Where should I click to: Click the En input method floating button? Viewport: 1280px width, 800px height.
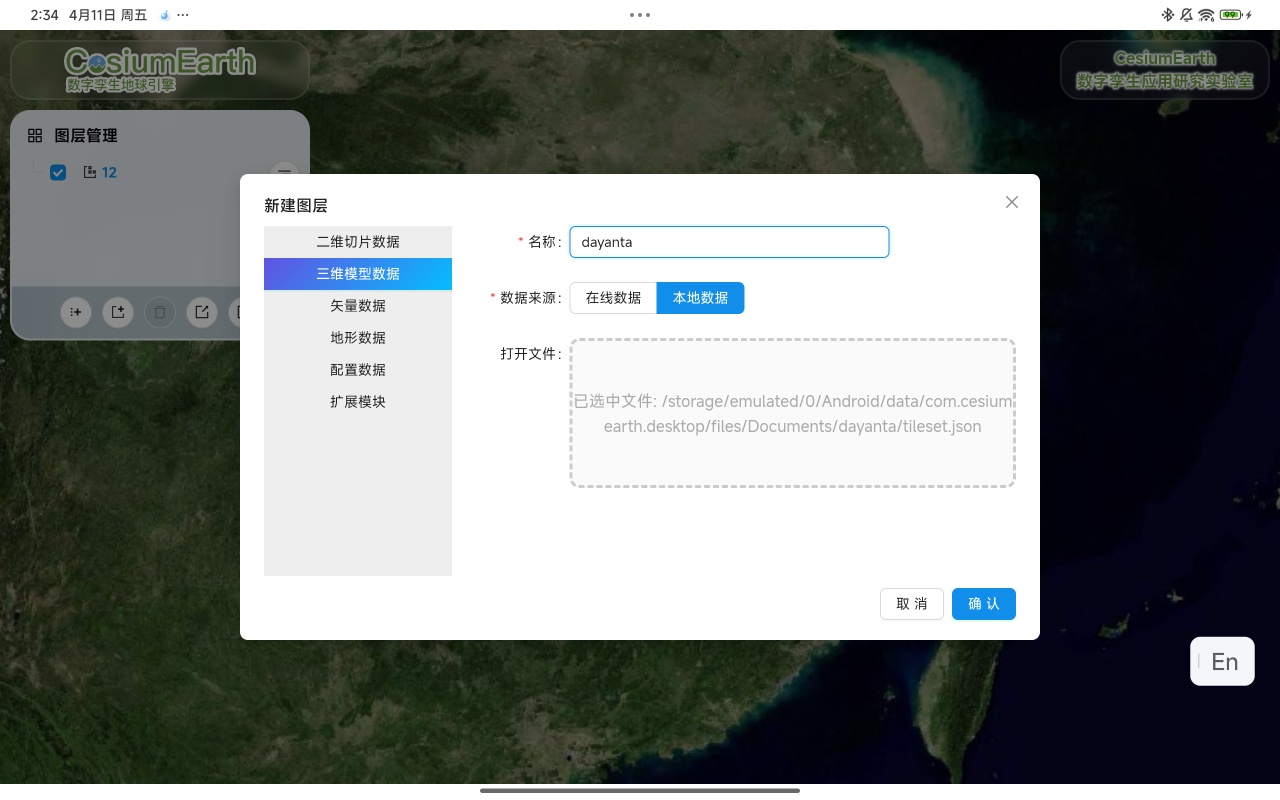pos(1222,661)
